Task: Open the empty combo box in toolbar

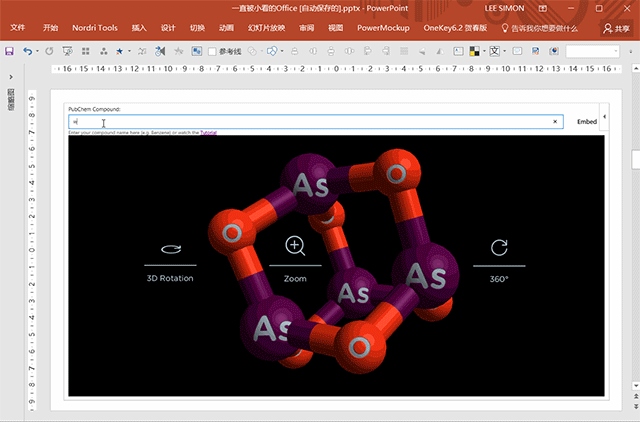Action: click(x=593, y=51)
